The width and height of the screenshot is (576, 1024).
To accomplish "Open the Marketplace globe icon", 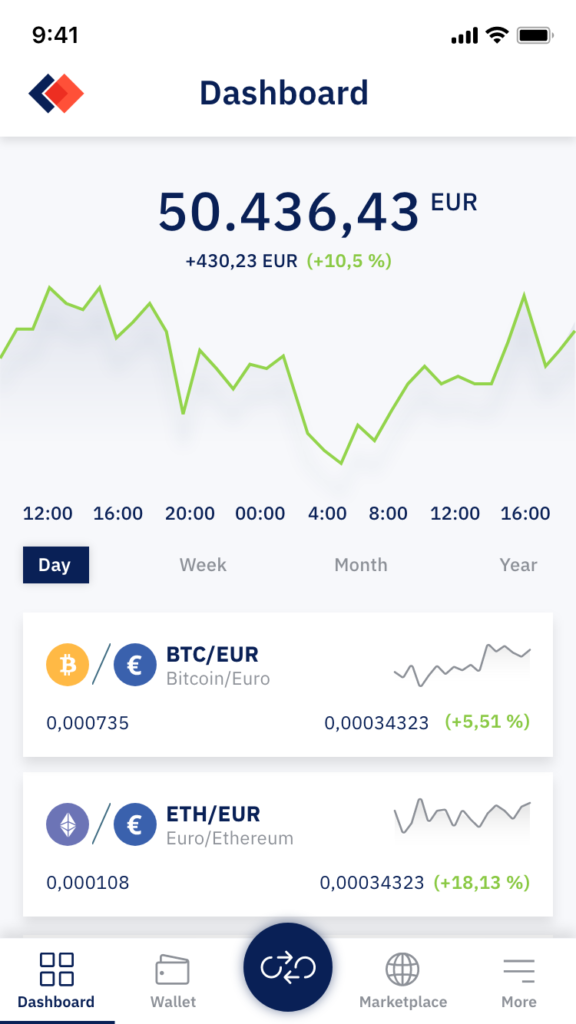I will pyautogui.click(x=402, y=969).
